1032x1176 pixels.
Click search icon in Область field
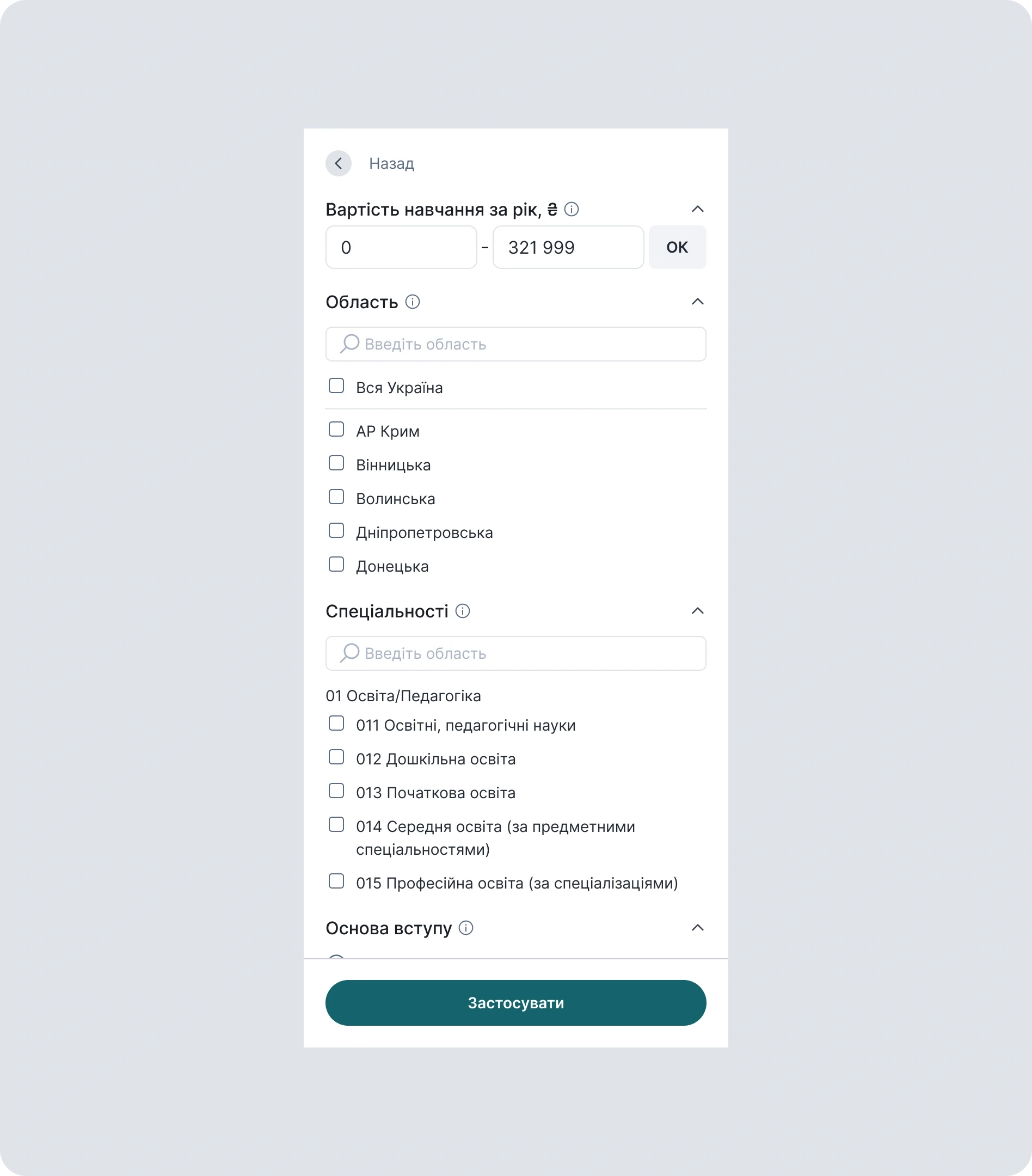pyautogui.click(x=349, y=344)
